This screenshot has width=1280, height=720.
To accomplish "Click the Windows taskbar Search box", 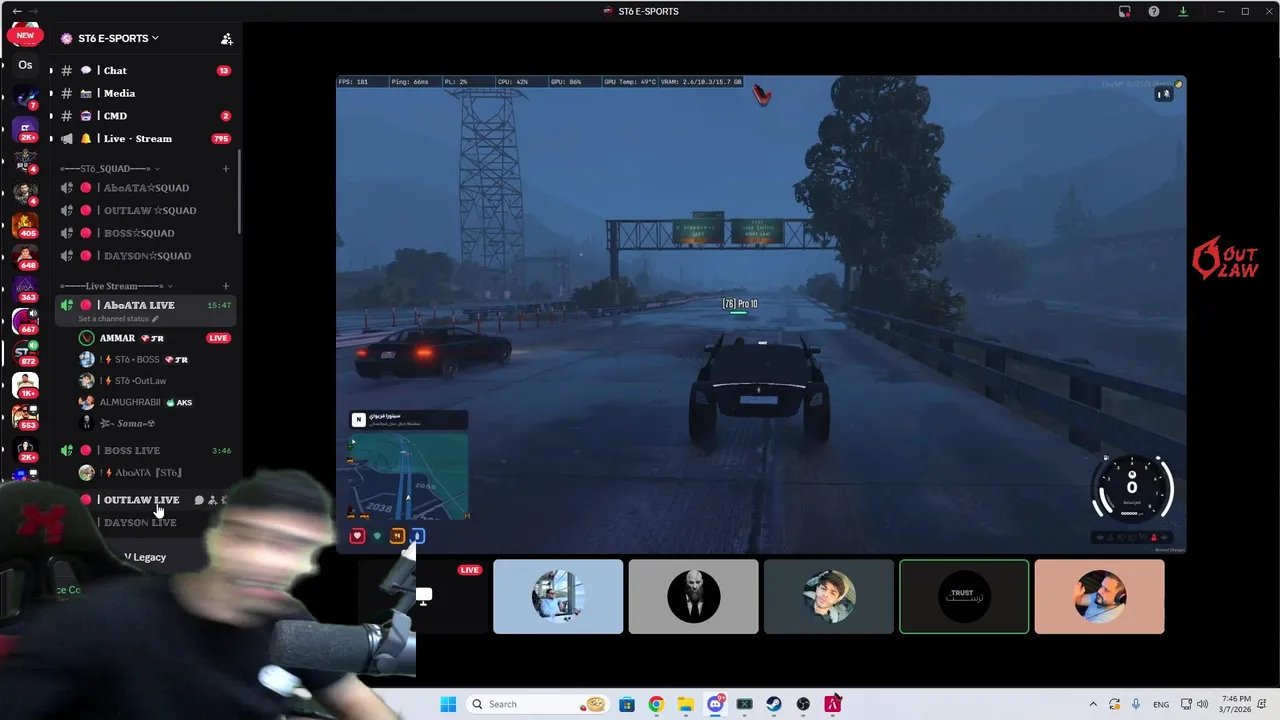I will (538, 704).
